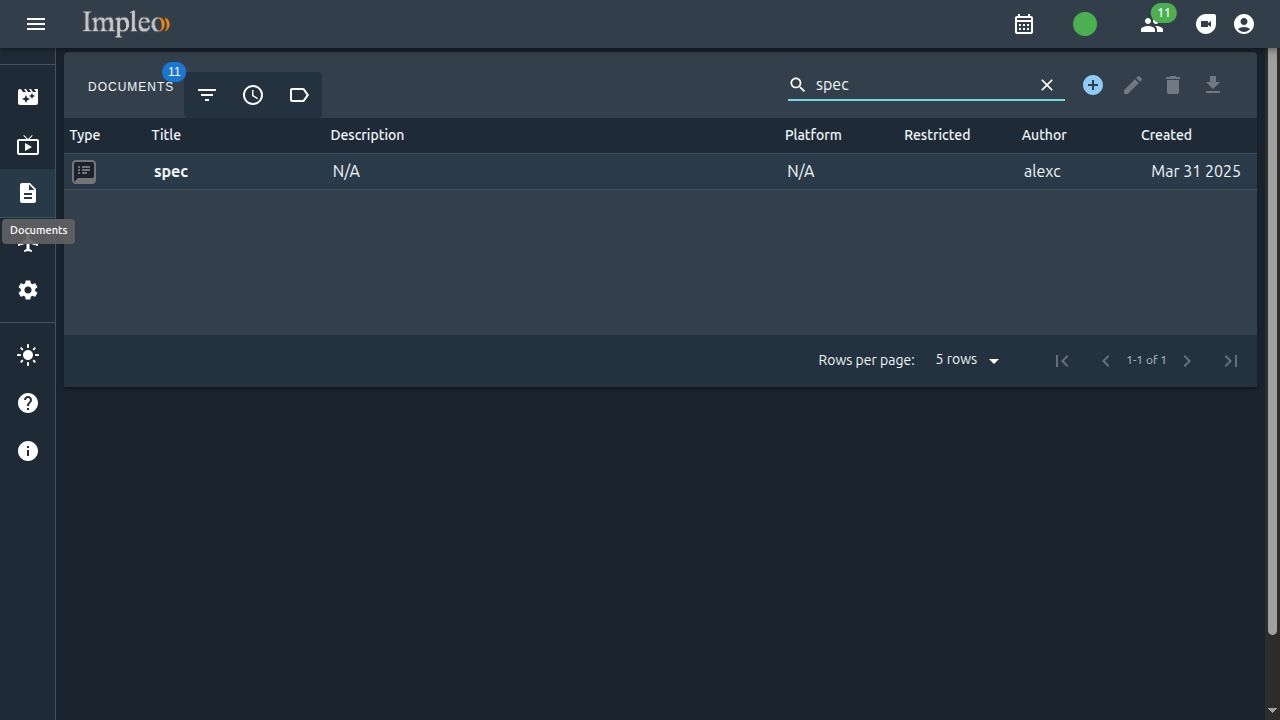The height and width of the screenshot is (720, 1280).
Task: Click the pencil edit document icon
Action: point(1133,85)
